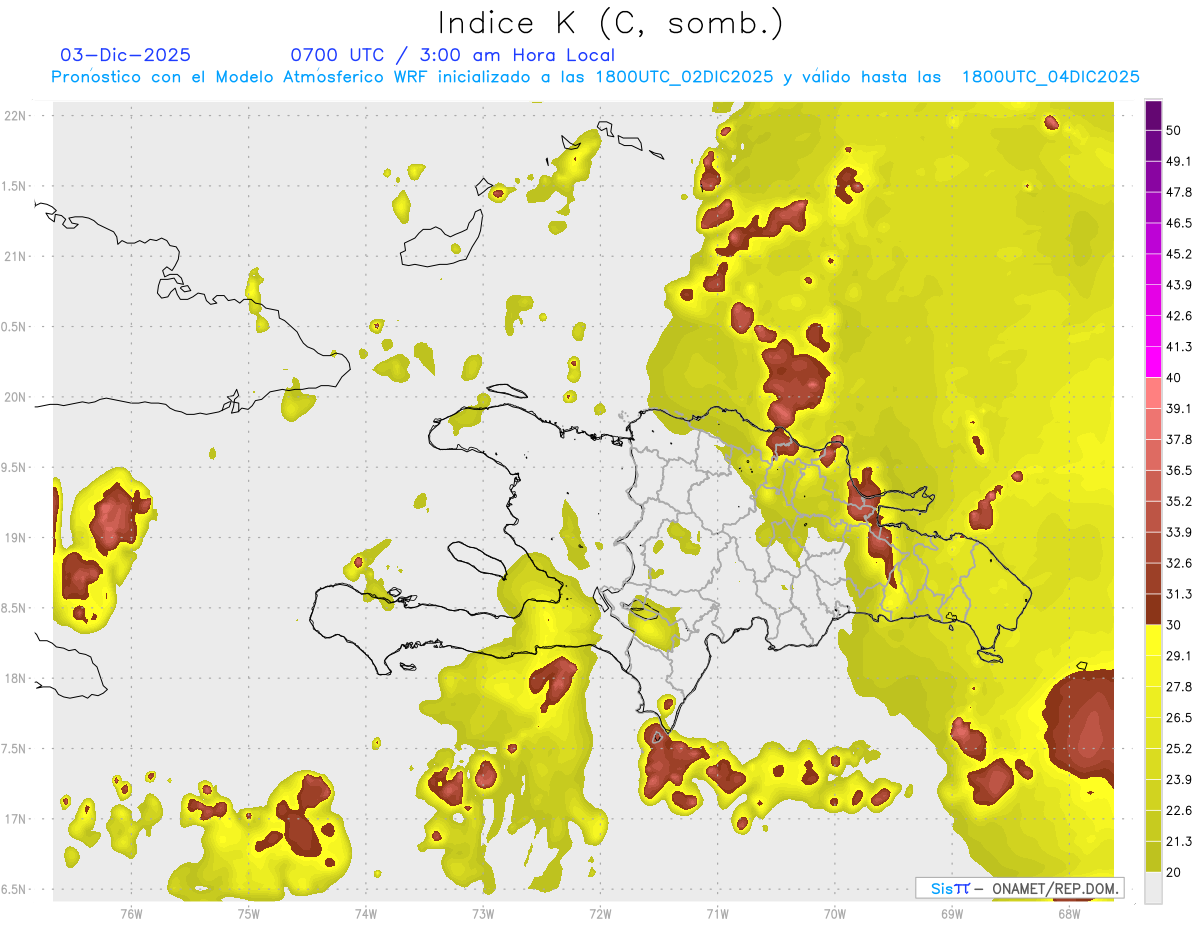Click the '70W' longitude label
The width and height of the screenshot is (1200, 927).
pos(835,913)
